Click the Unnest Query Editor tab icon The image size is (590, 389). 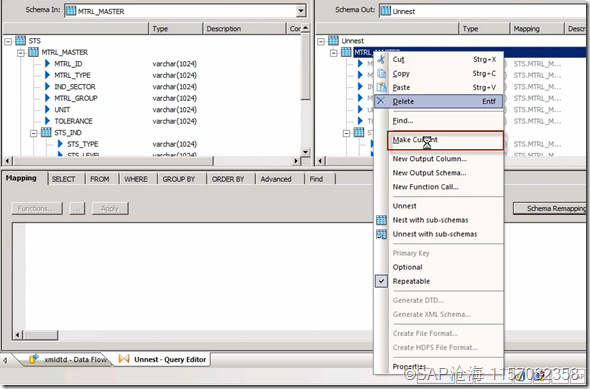[124, 359]
